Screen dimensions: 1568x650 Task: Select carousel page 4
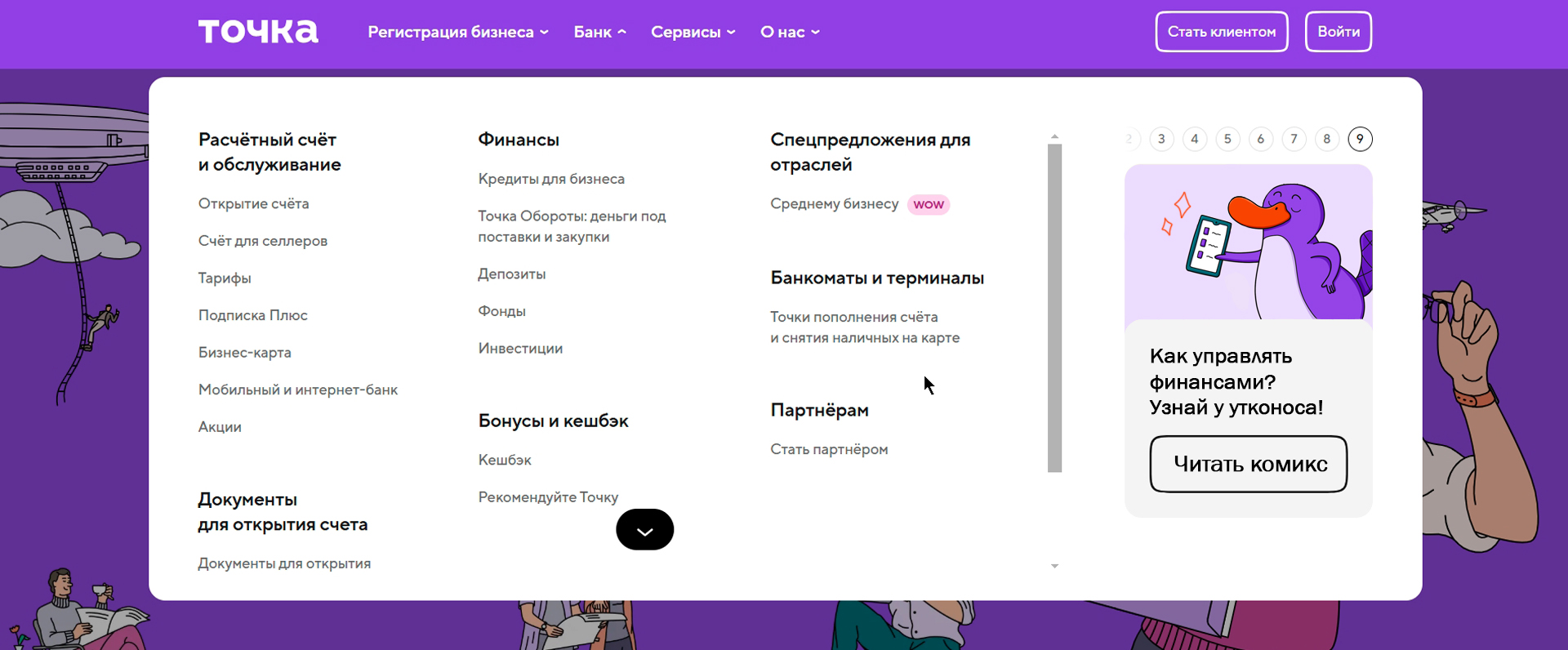click(1195, 139)
